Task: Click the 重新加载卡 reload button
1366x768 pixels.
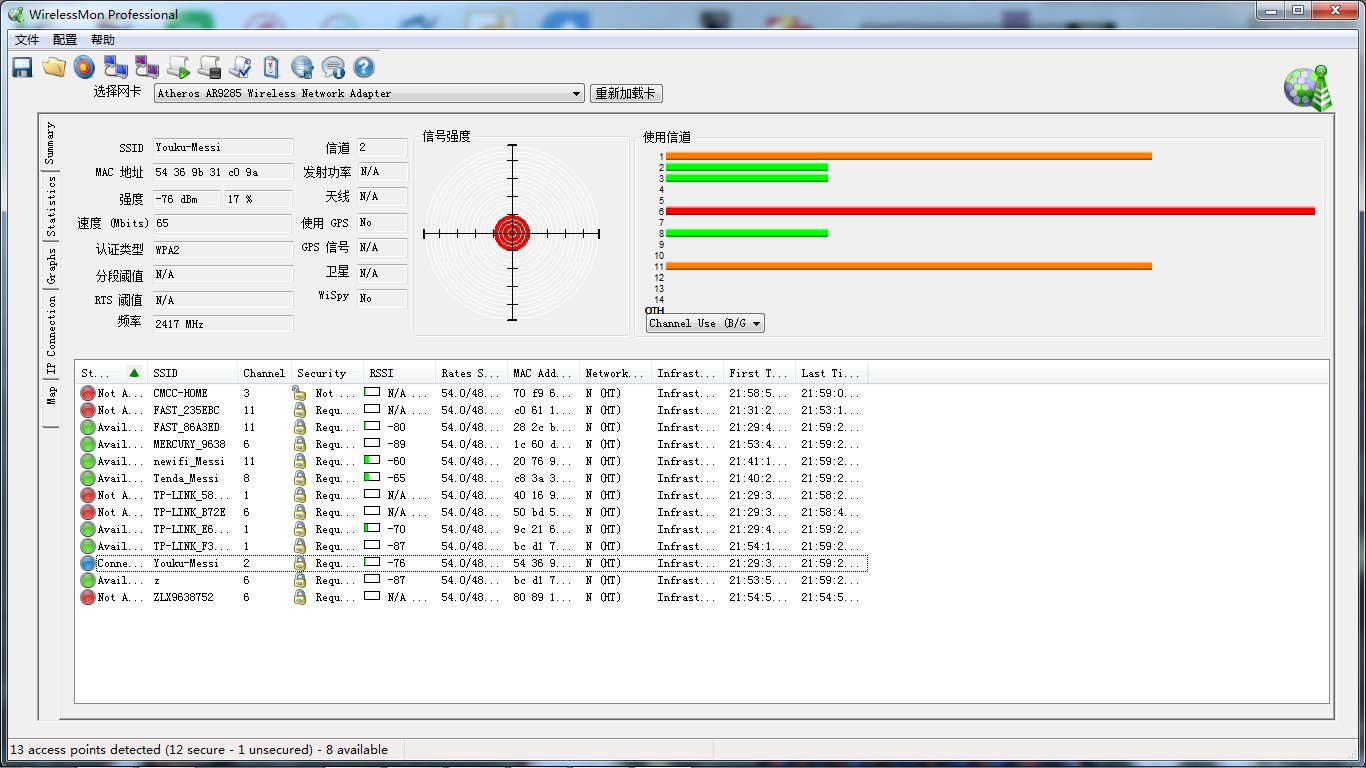Action: [626, 94]
